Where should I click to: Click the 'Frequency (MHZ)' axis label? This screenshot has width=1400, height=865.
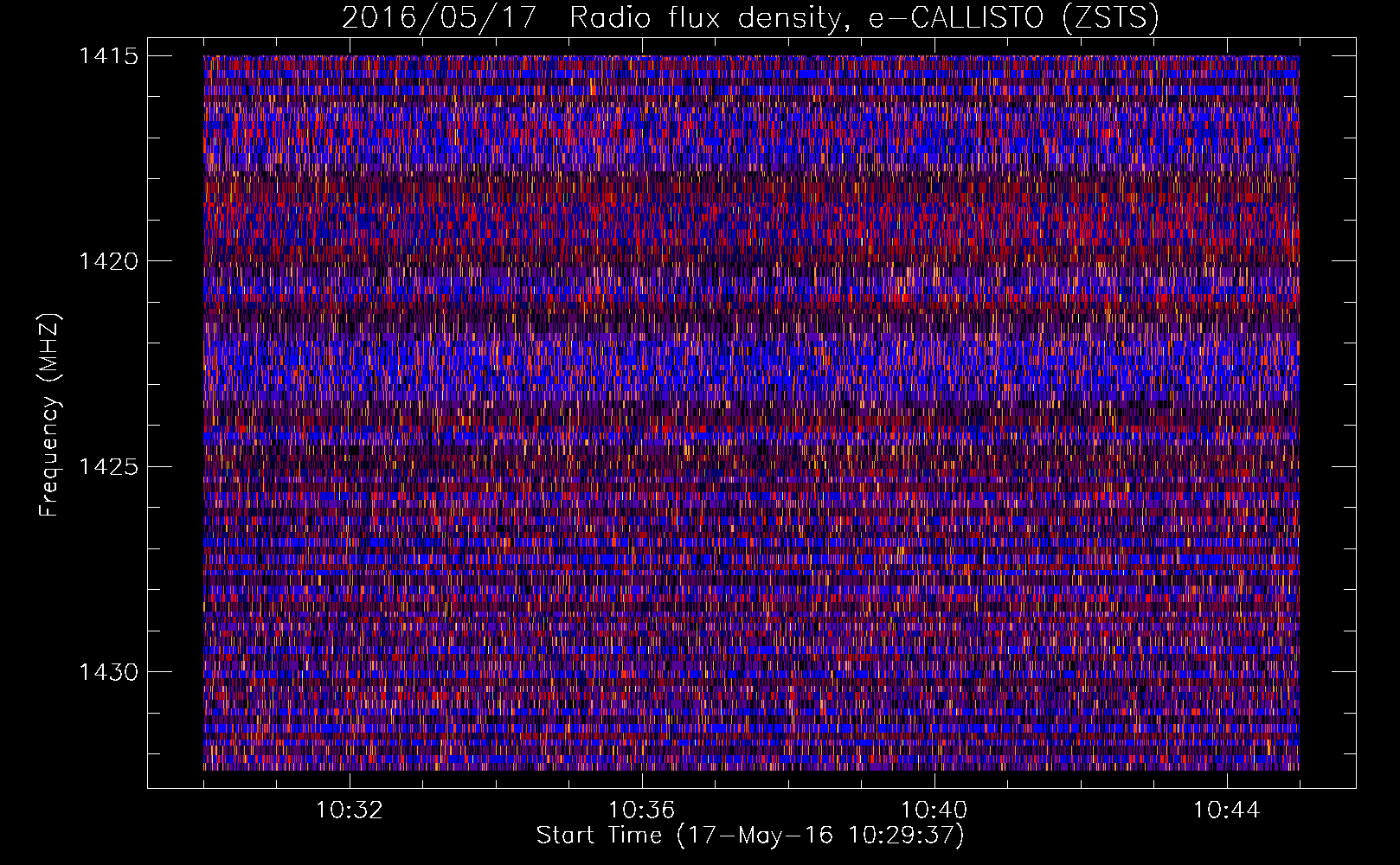pyautogui.click(x=49, y=415)
